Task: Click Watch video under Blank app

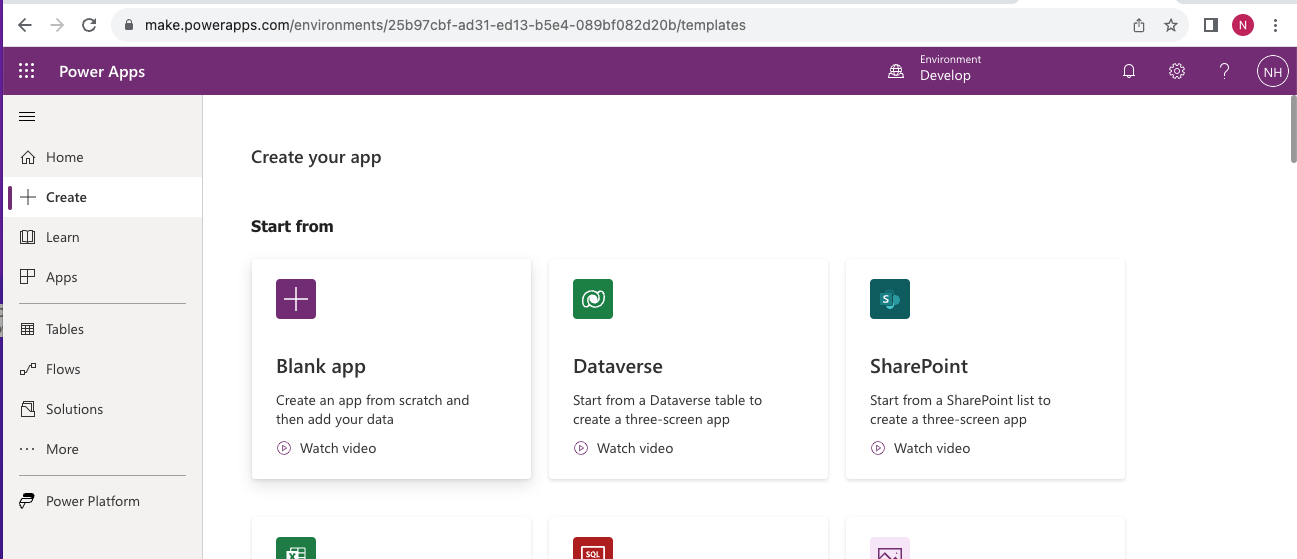Action: 337,448
